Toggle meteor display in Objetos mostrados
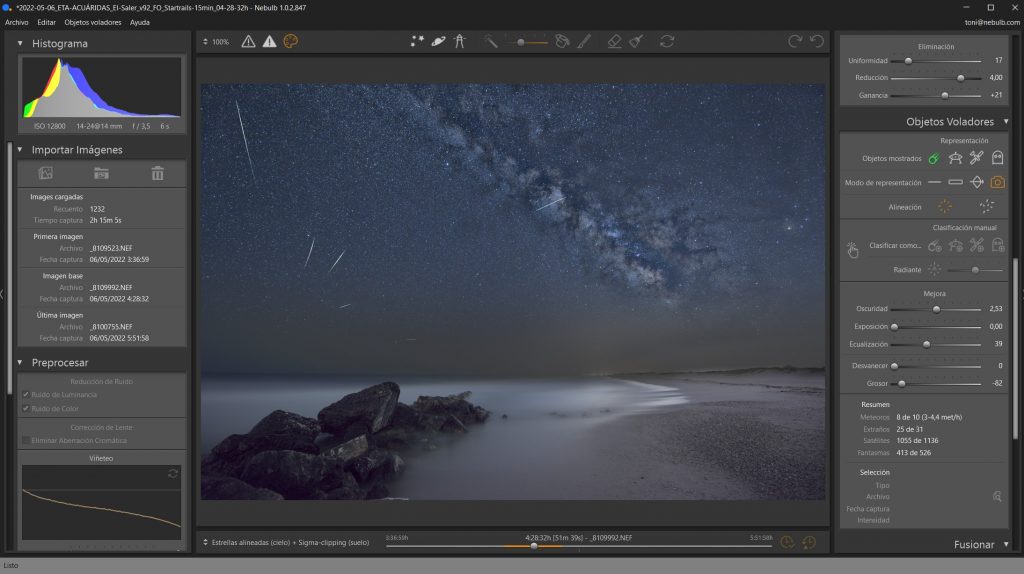1024x574 pixels. [934, 158]
